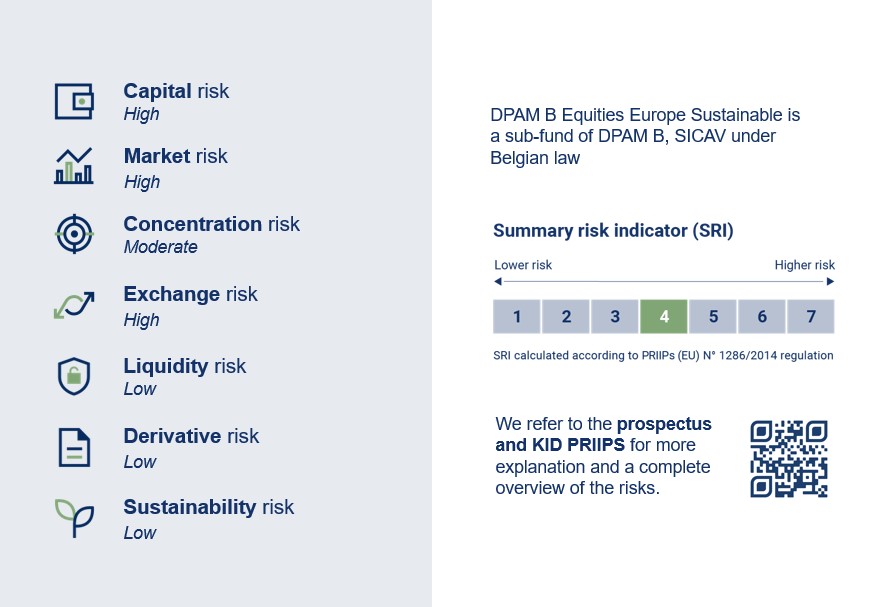Click the Market risk chart icon
Image resolution: width=890 pixels, height=607 pixels.
73,166
